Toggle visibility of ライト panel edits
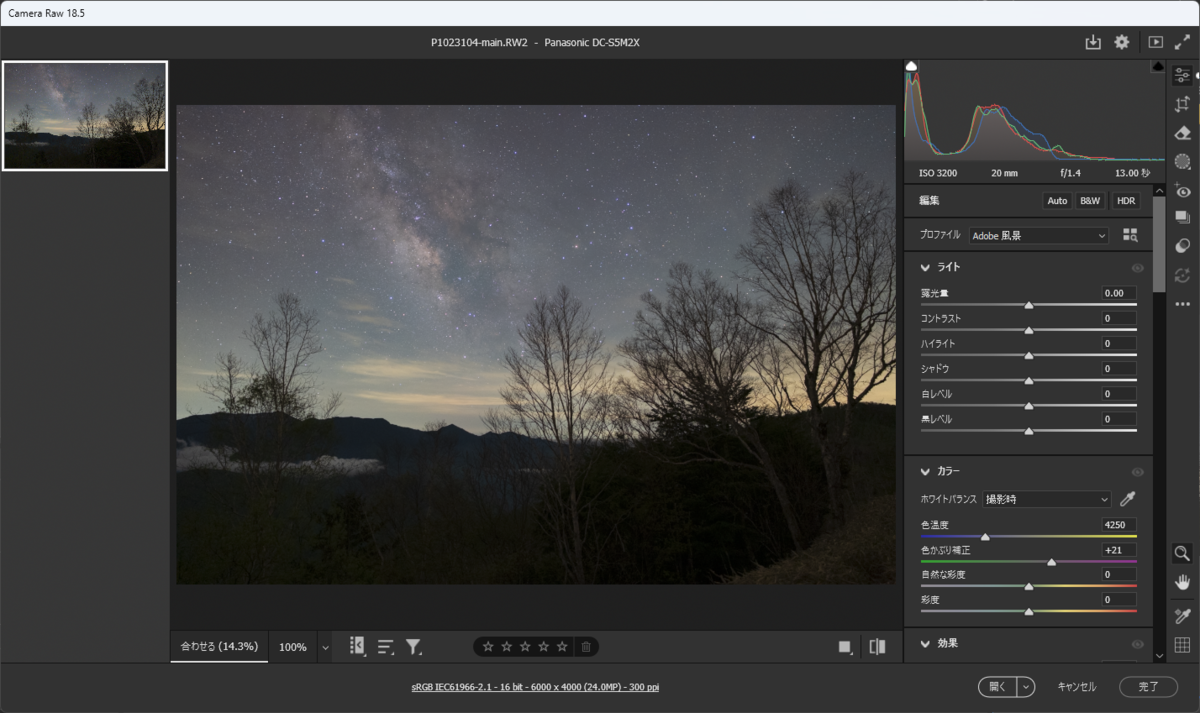 [1137, 268]
